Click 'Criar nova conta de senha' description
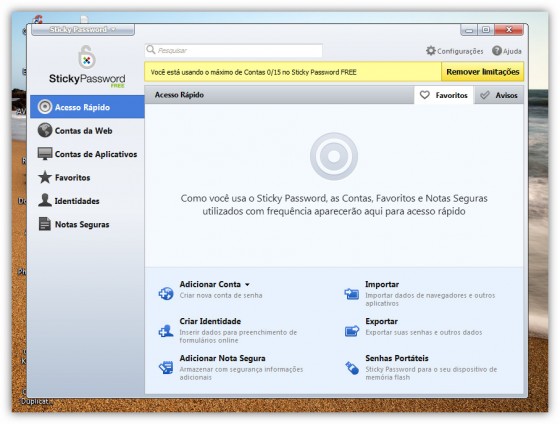The image size is (560, 424). coord(221,295)
